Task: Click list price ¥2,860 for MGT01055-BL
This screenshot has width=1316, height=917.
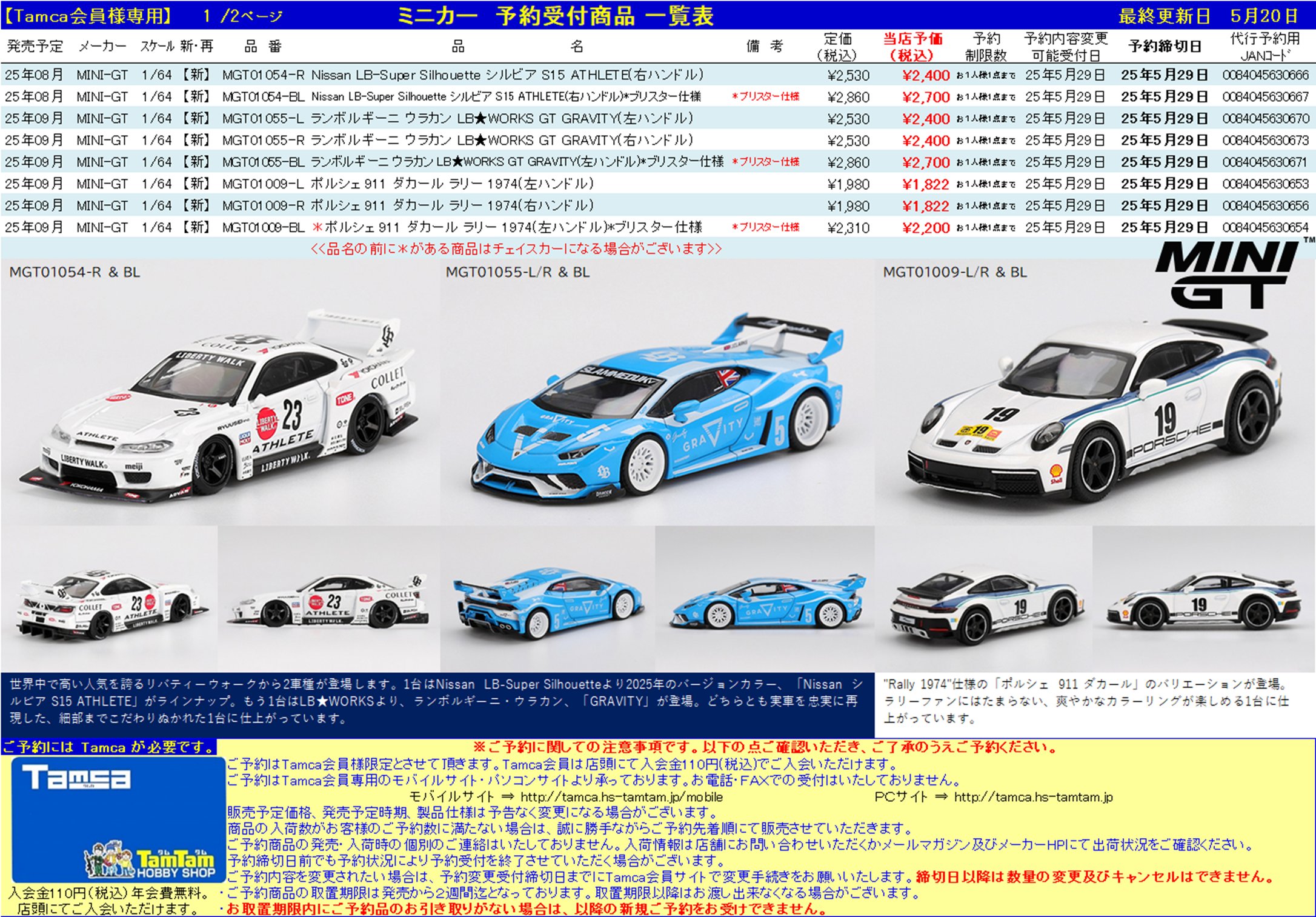Action: [848, 162]
